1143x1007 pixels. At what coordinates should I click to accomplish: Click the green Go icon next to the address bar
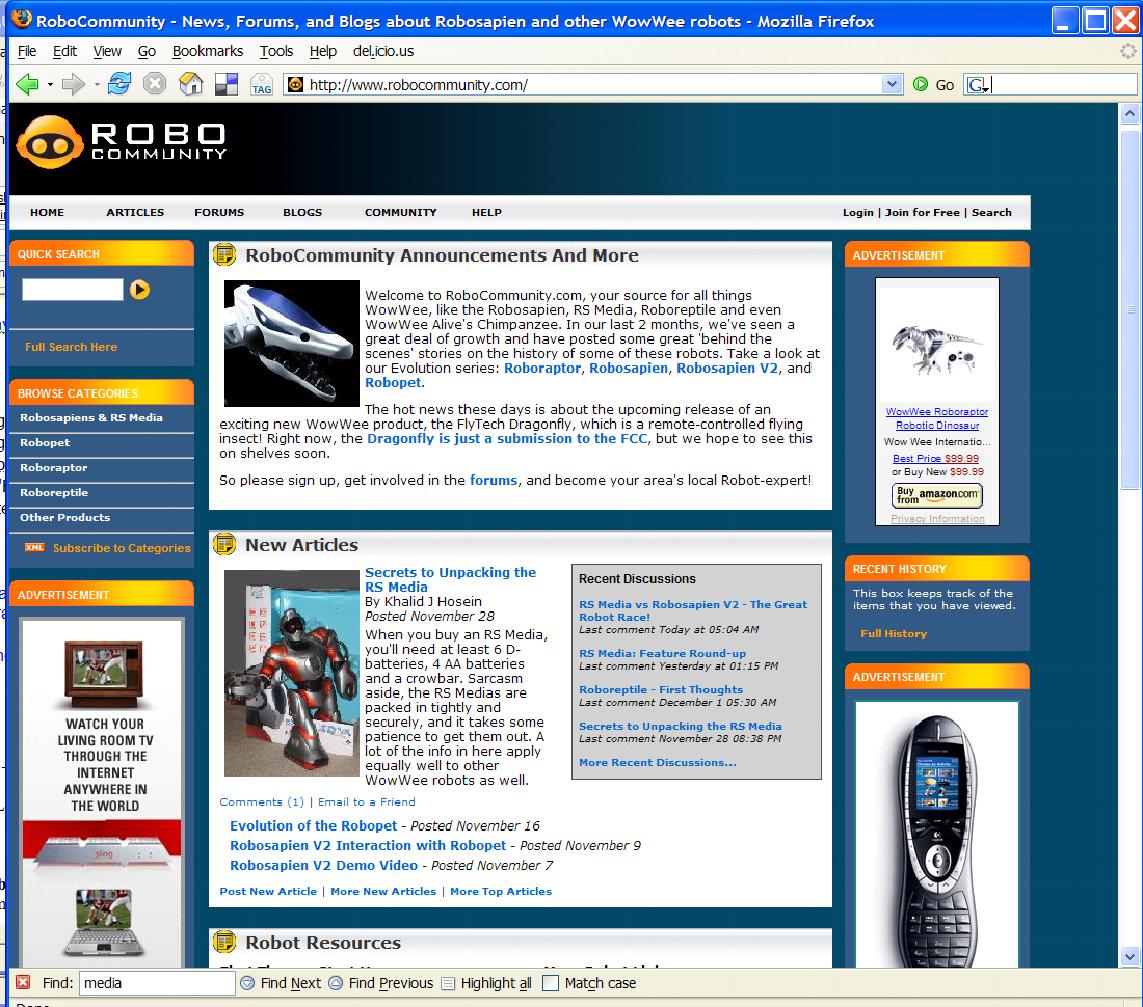pyautogui.click(x=920, y=85)
